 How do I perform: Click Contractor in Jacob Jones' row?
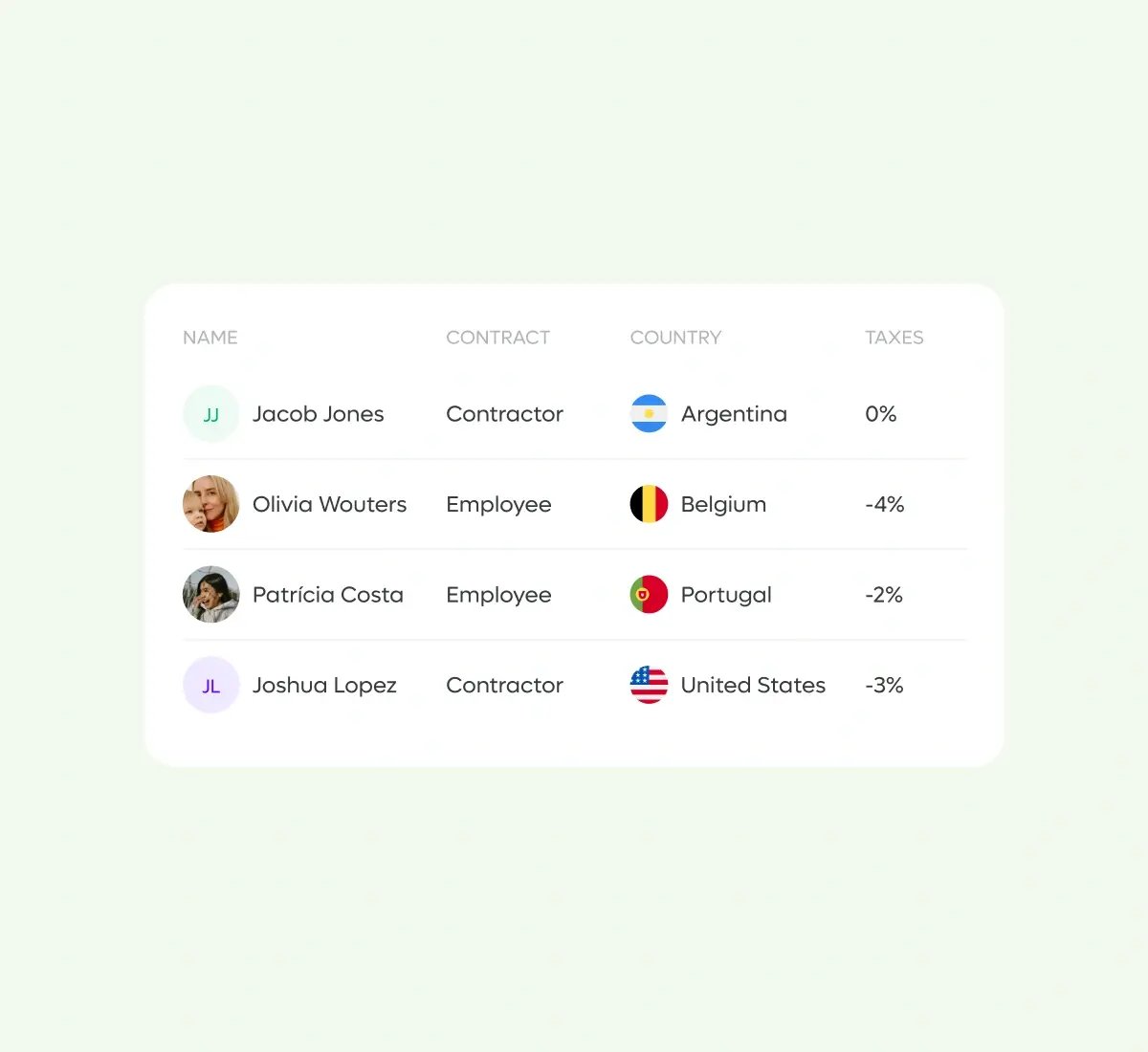504,414
